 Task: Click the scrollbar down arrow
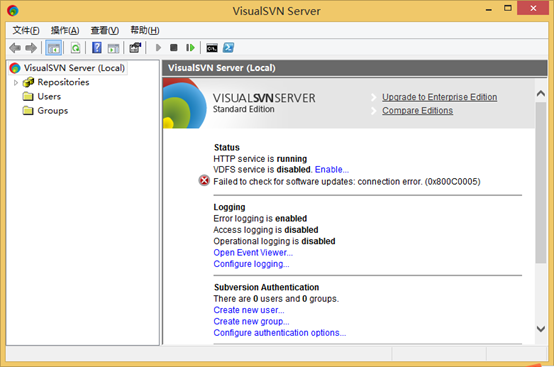(x=541, y=329)
